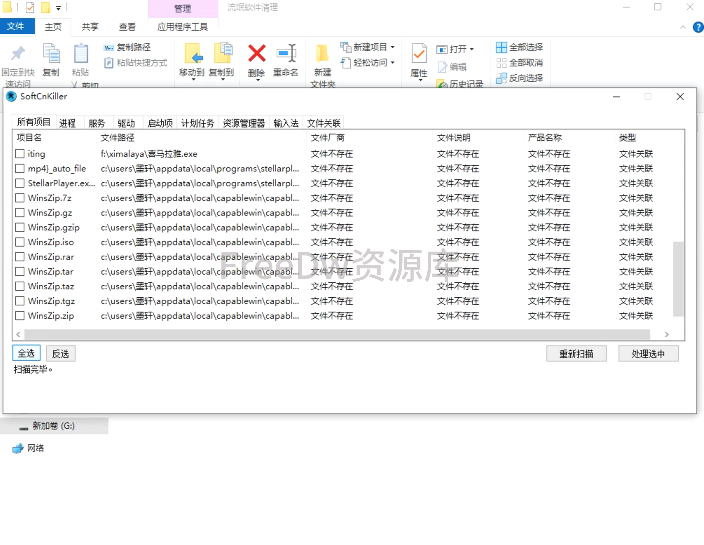Sort by the File path (文件路径) column header
704x545 pixels.
[201, 138]
